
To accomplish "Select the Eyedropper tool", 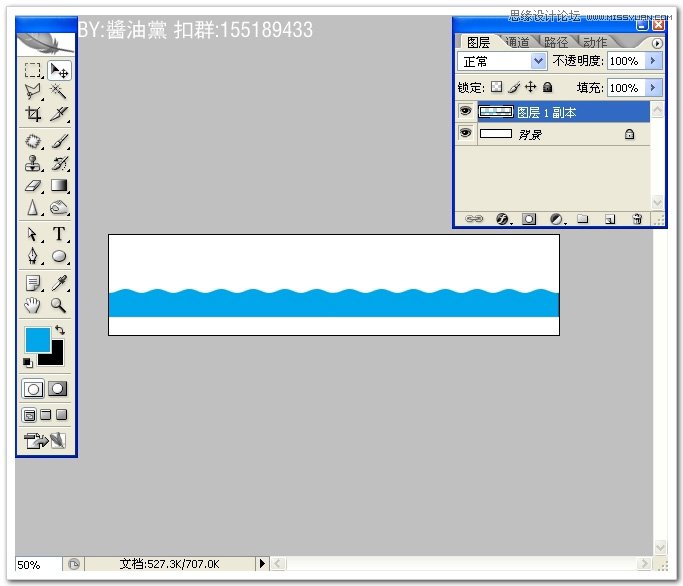I will click(59, 283).
